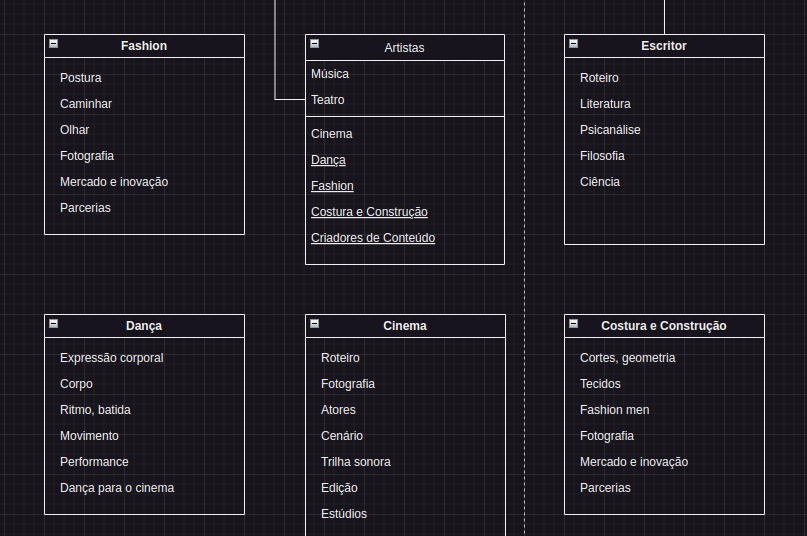The image size is (807, 536).
Task: Follow the Criadores de Conteúdo link
Action: [x=373, y=238]
